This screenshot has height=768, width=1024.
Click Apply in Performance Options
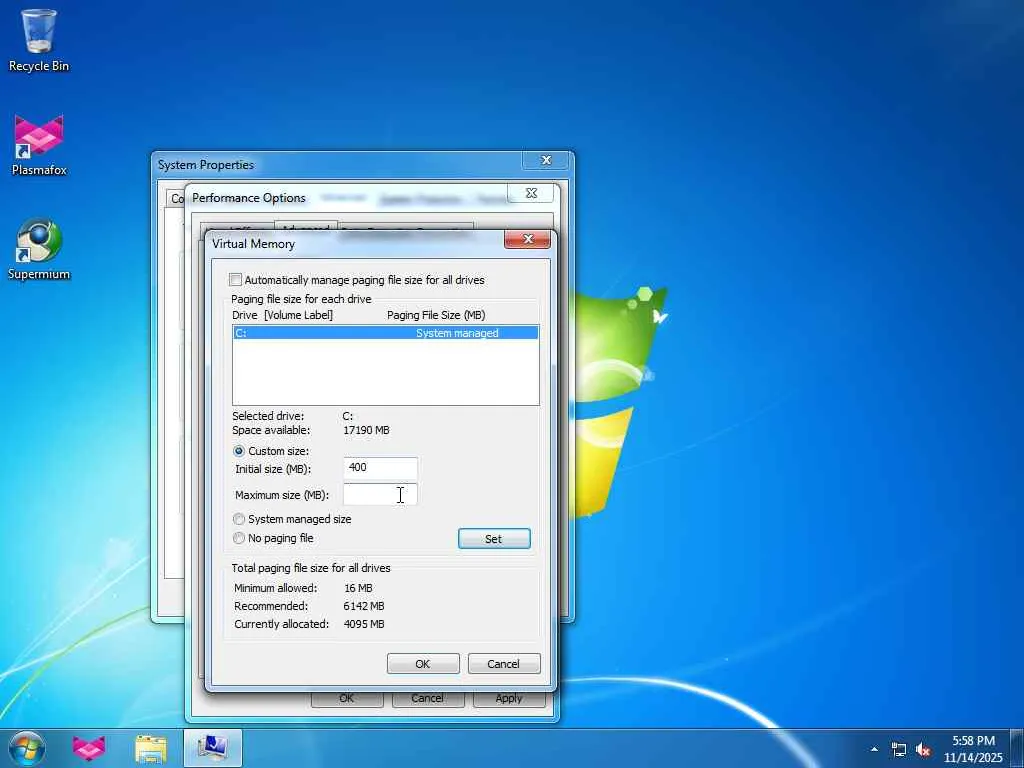509,698
